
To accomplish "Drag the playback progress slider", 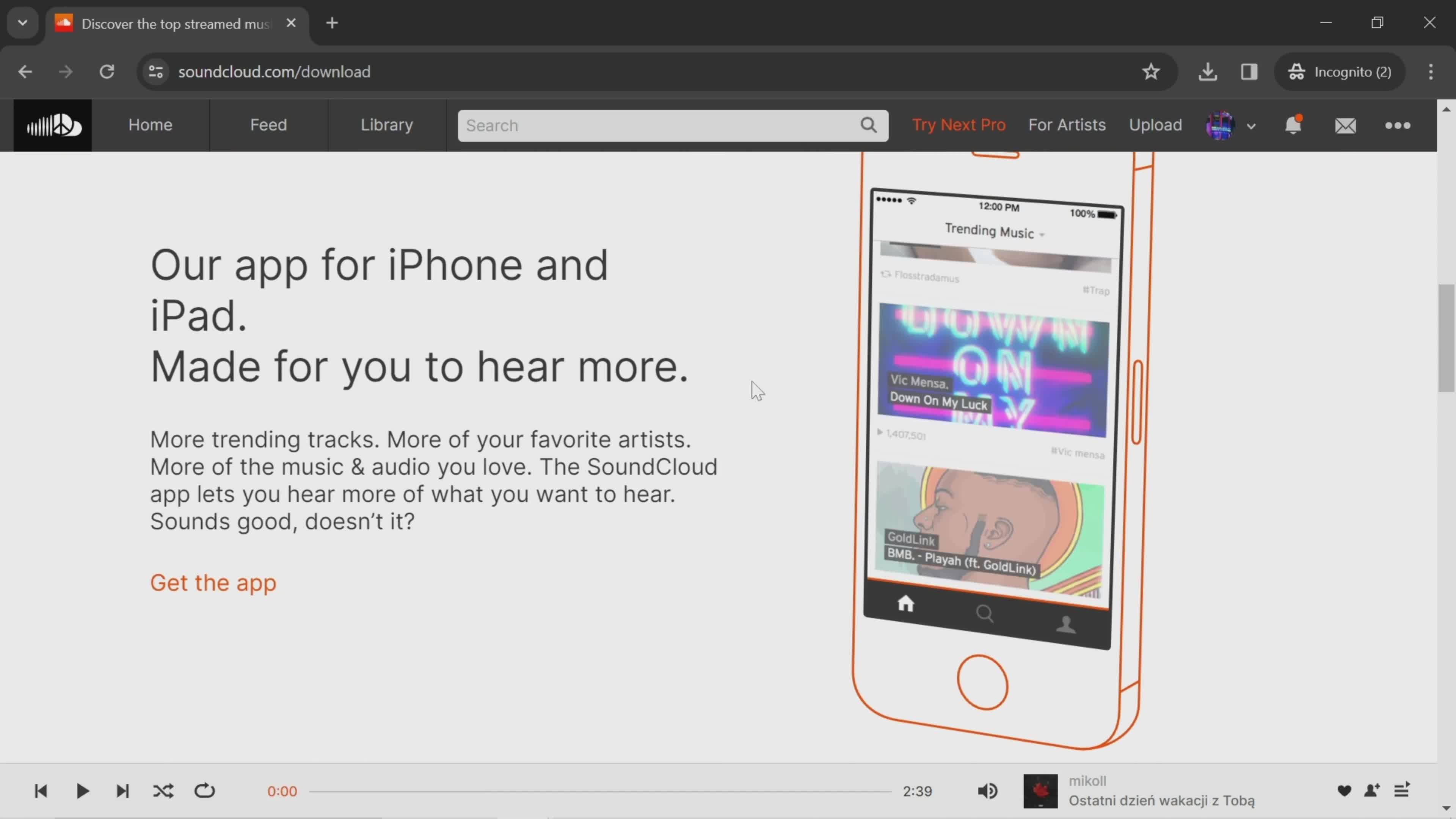I will point(600,791).
